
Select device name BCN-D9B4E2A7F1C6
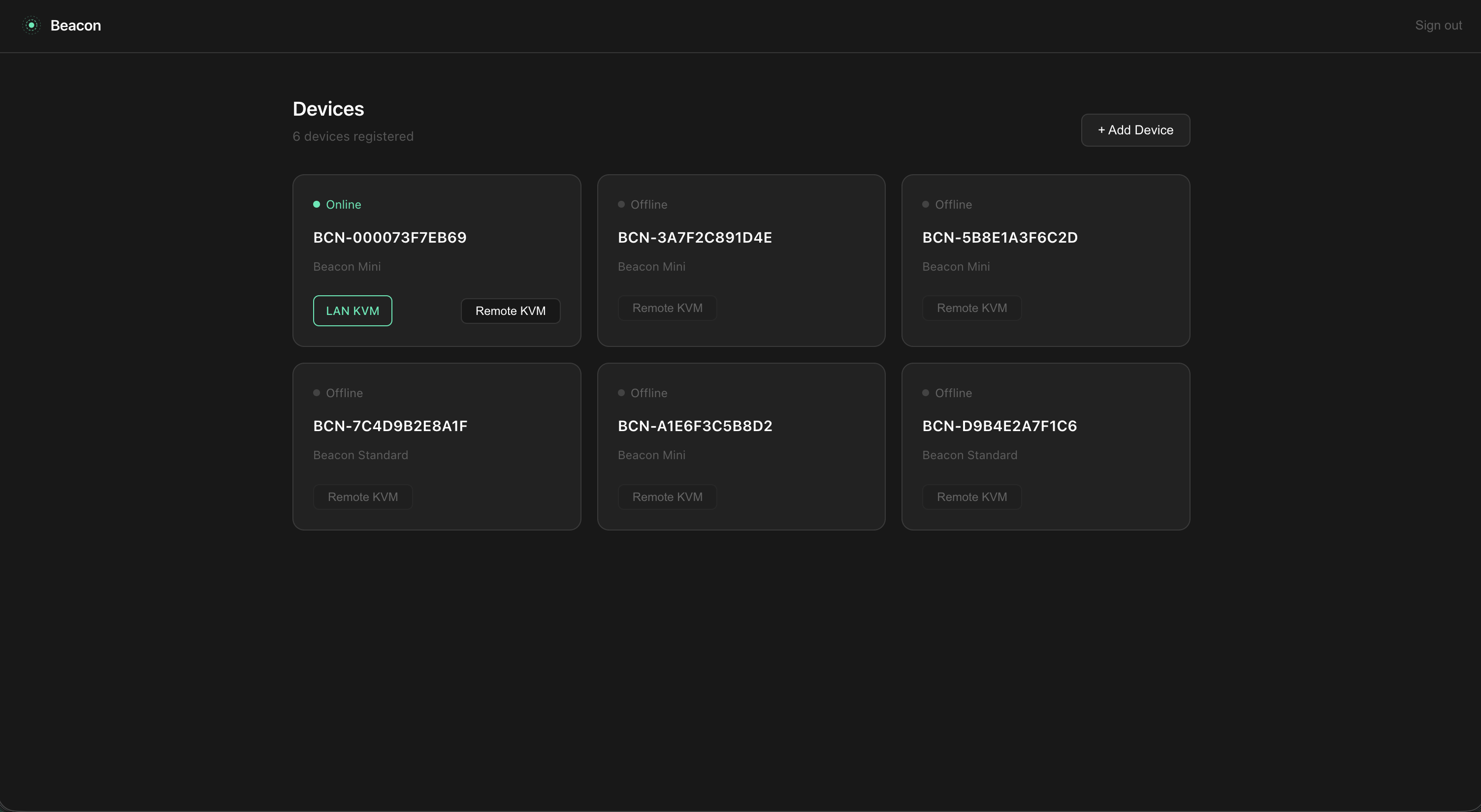coord(999,426)
